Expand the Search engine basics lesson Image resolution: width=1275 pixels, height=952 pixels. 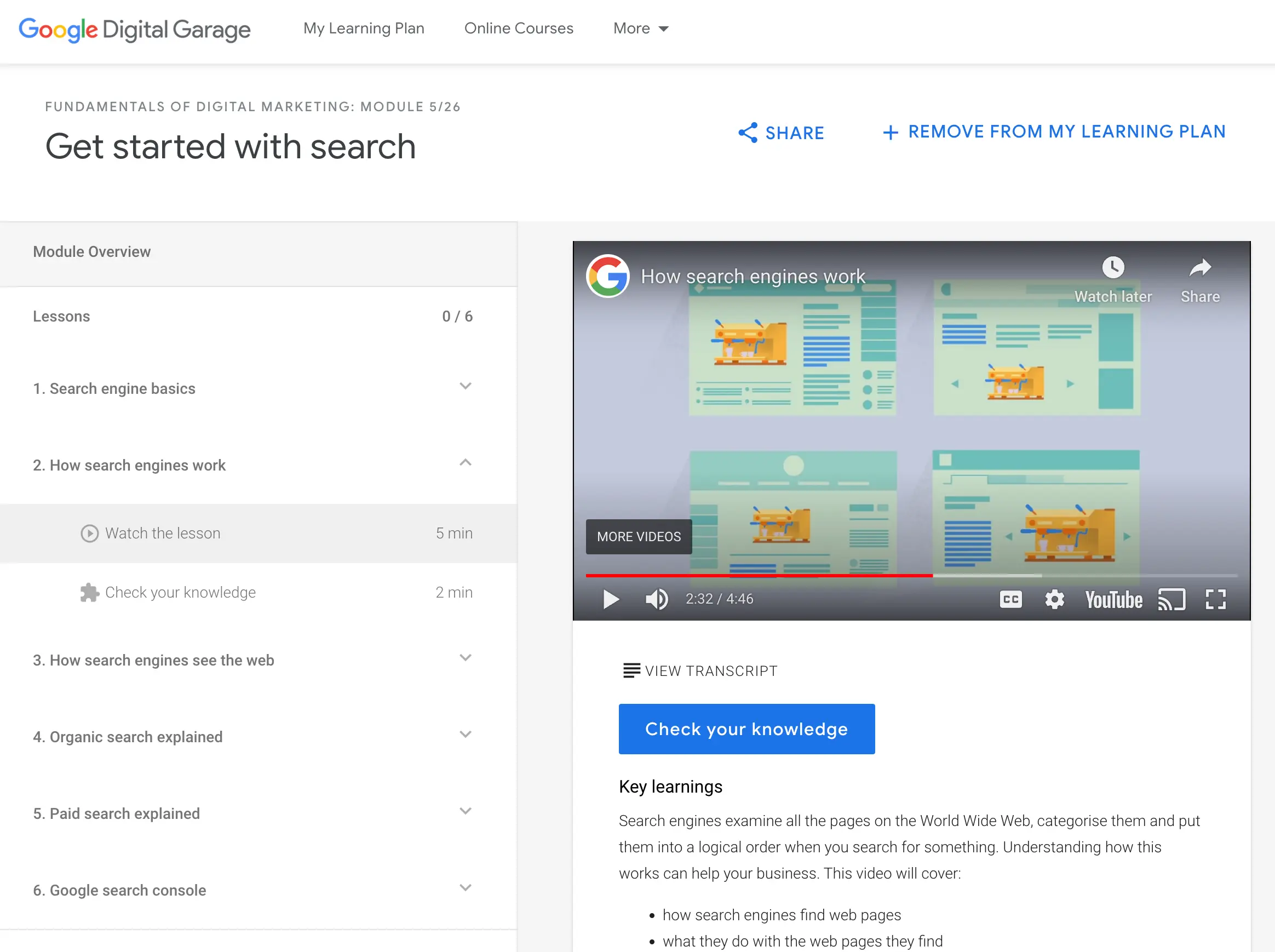tap(465, 389)
